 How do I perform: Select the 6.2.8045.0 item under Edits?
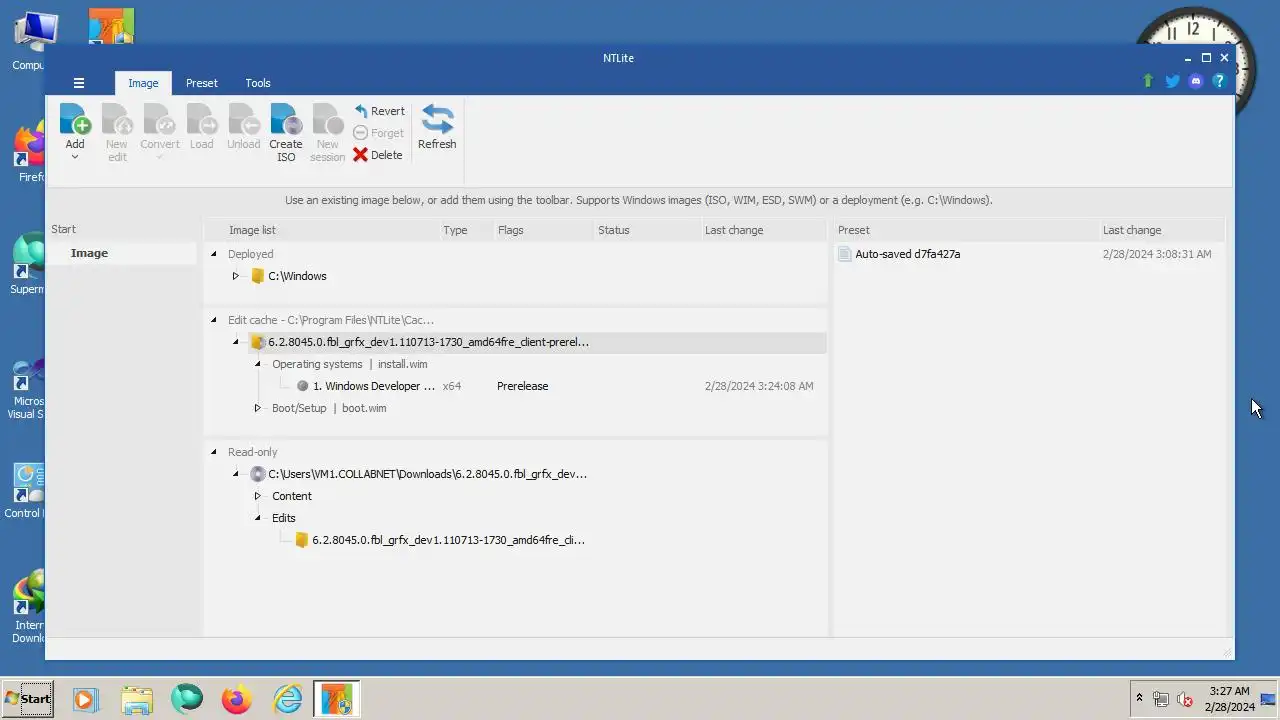448,540
